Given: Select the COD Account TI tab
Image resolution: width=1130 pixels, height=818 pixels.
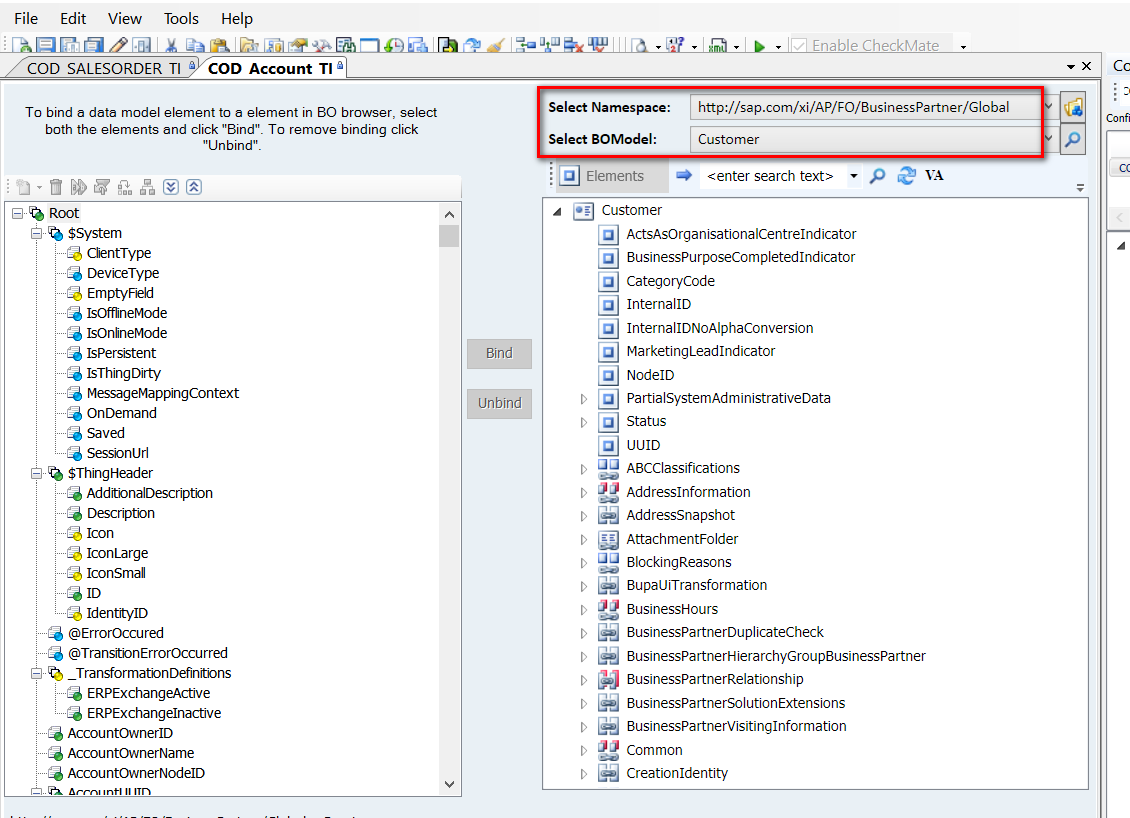Looking at the screenshot, I should coord(270,68).
